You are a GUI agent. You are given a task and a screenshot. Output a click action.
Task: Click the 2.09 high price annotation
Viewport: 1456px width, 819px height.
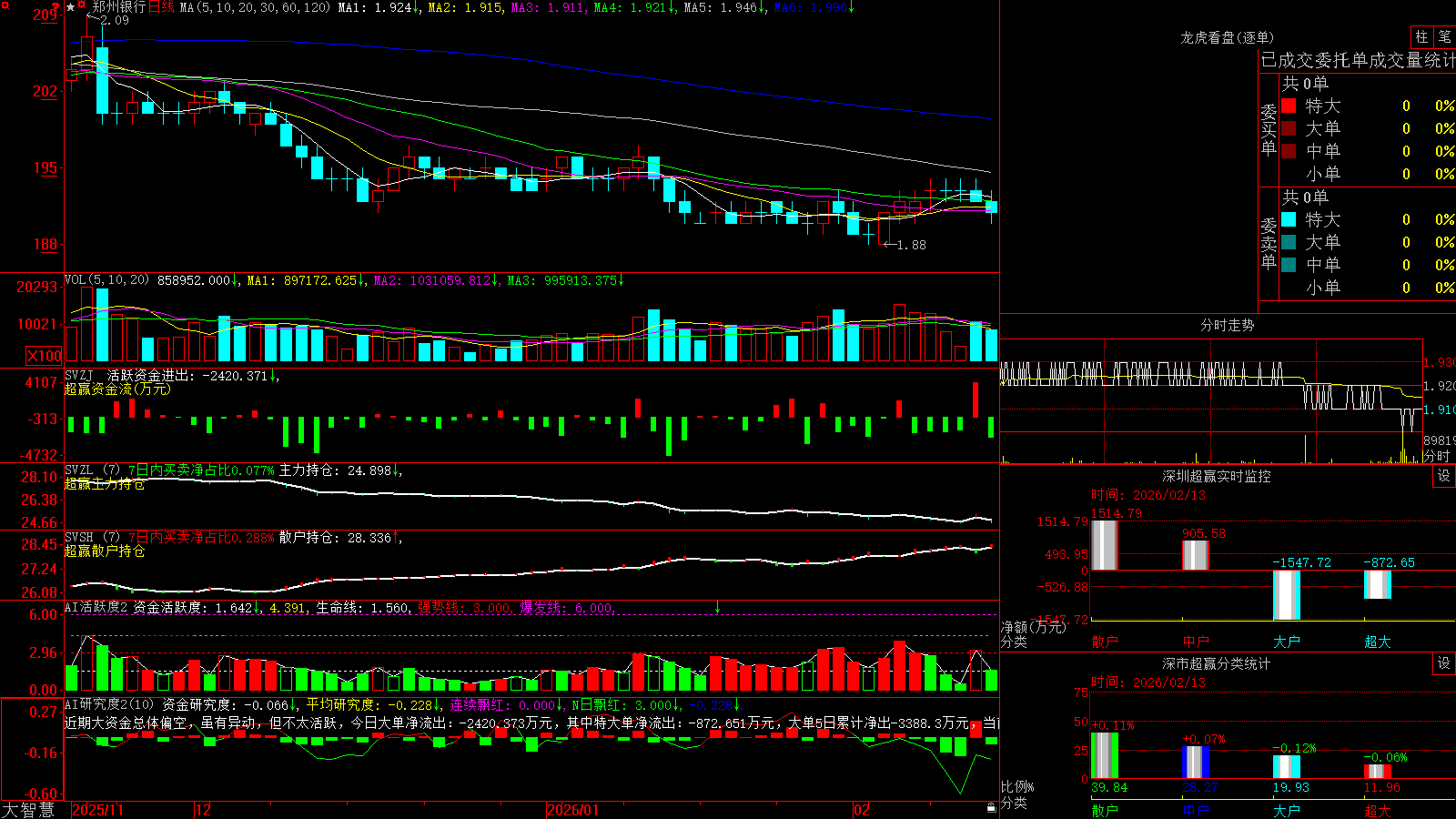115,20
